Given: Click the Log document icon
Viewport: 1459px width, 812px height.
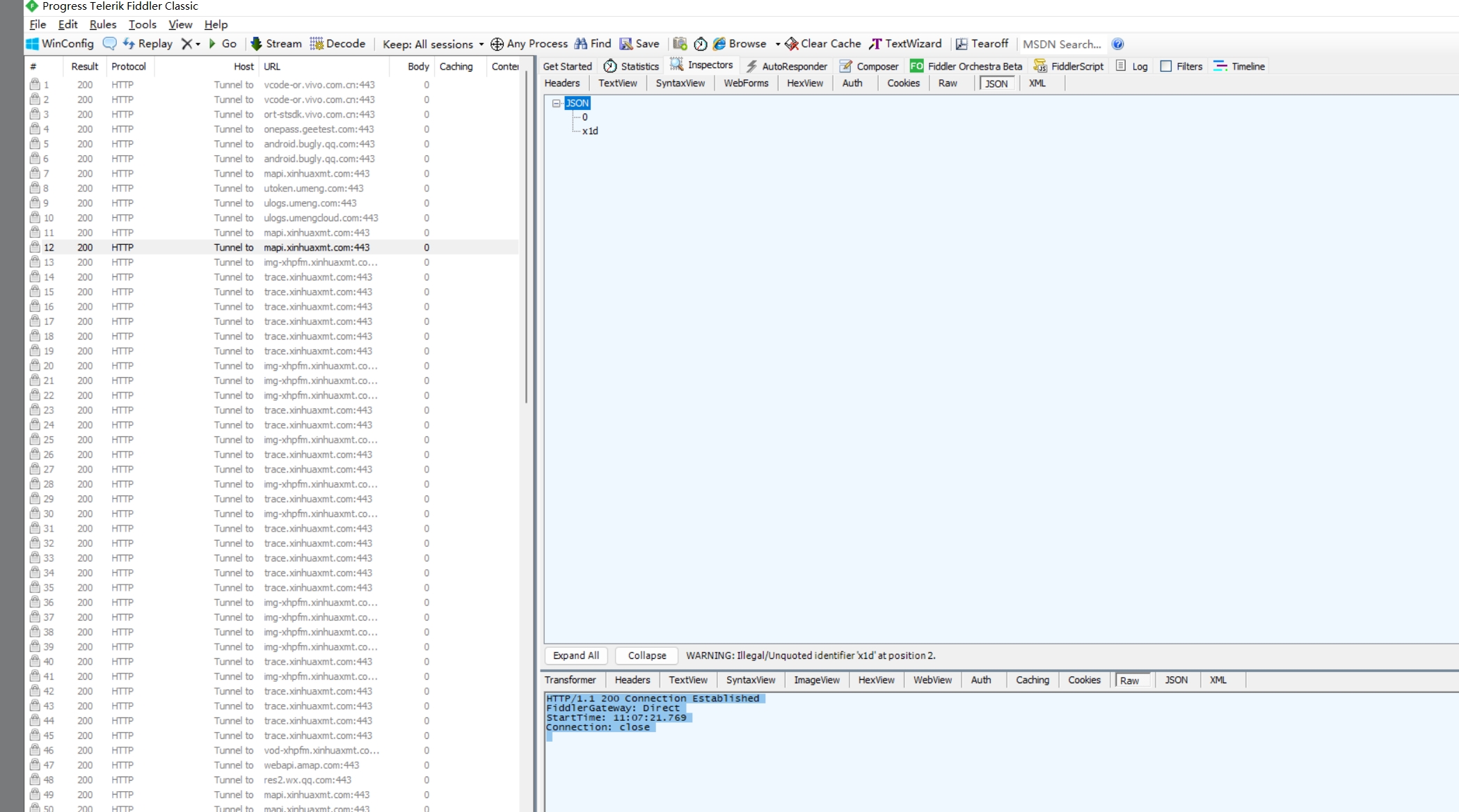Looking at the screenshot, I should (x=1121, y=65).
